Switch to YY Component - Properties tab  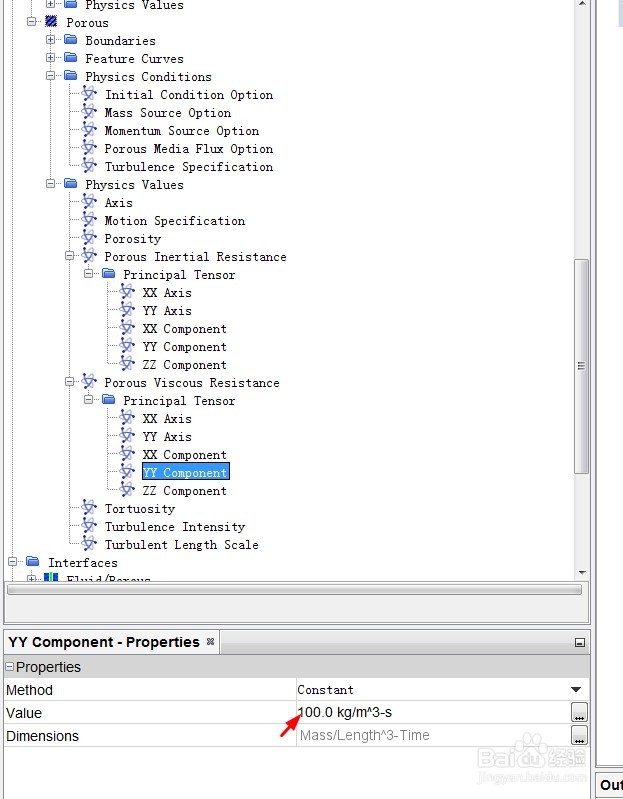(x=104, y=642)
